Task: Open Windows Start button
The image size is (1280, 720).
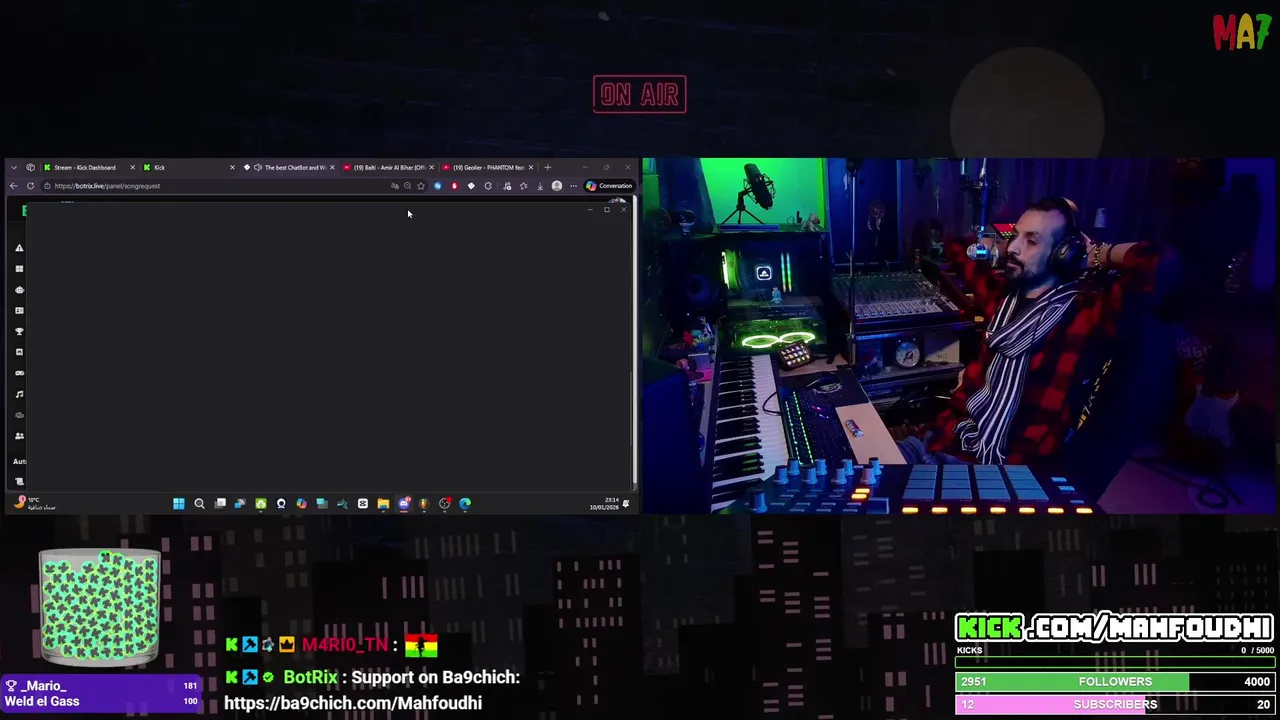Action: [x=179, y=504]
